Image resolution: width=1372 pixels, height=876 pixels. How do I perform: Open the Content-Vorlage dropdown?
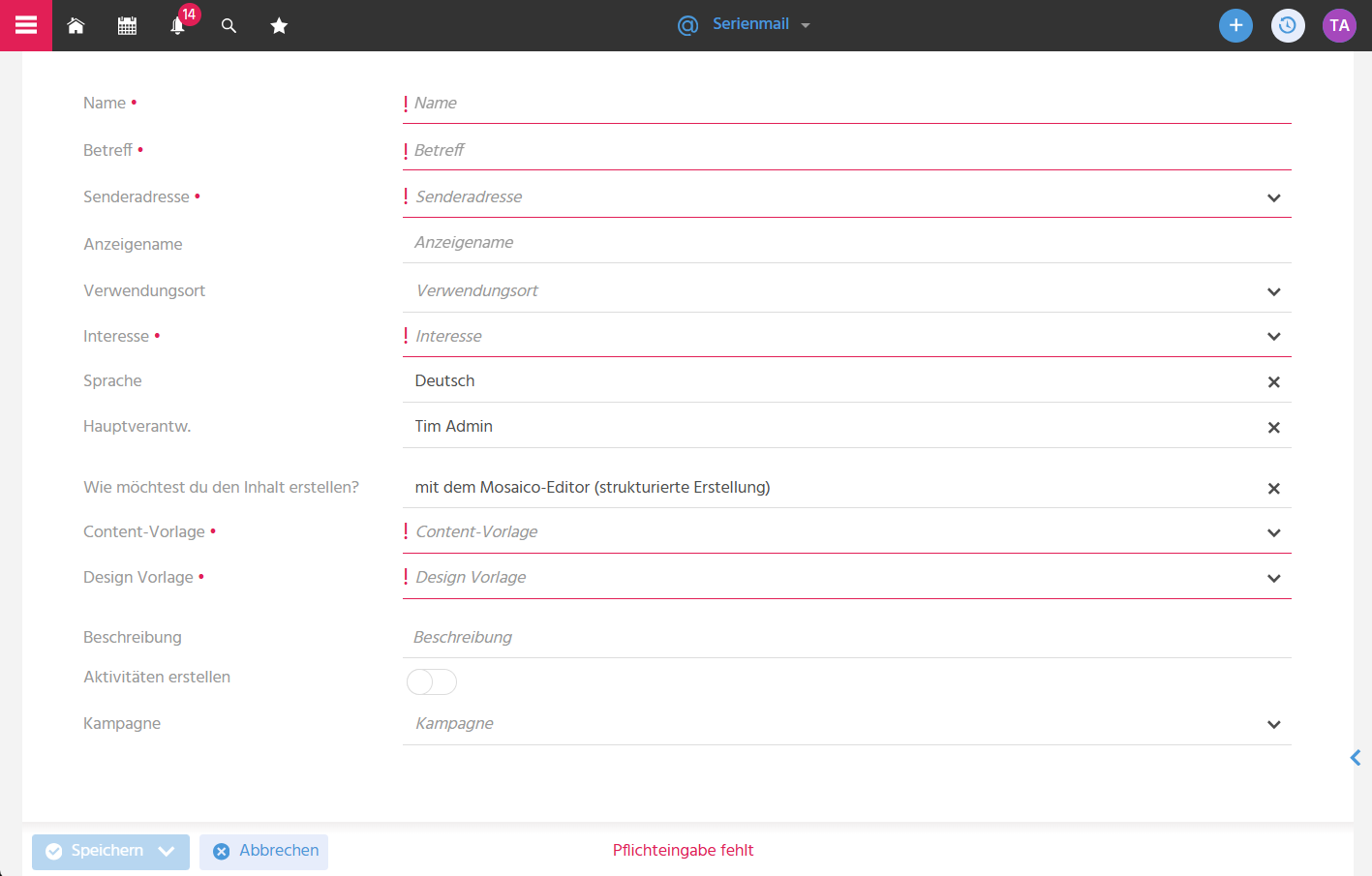[1274, 533]
